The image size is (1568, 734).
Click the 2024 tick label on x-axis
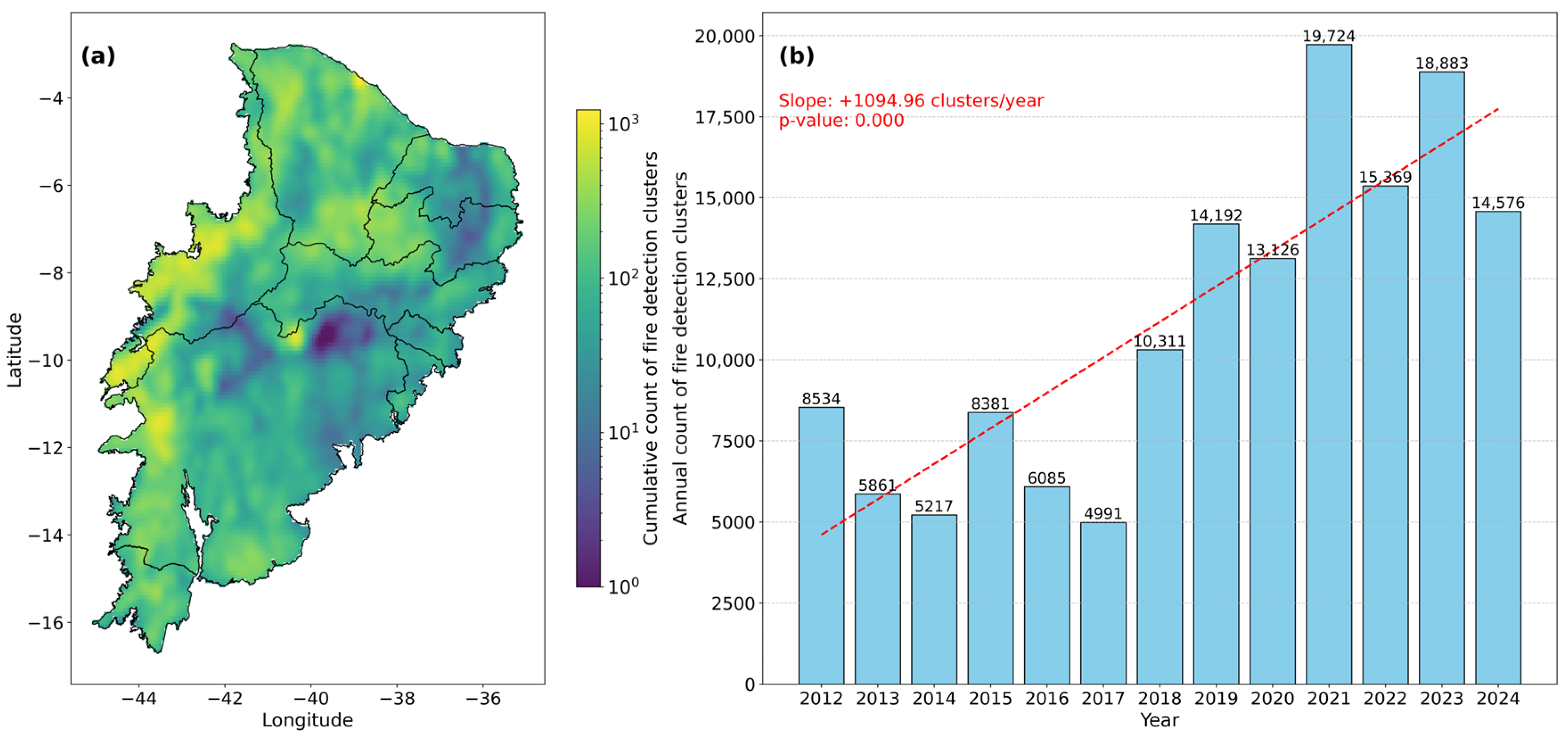1497,698
